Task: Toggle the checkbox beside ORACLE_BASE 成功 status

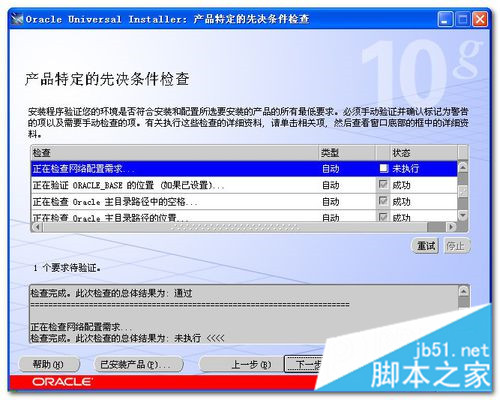Action: tap(383, 185)
